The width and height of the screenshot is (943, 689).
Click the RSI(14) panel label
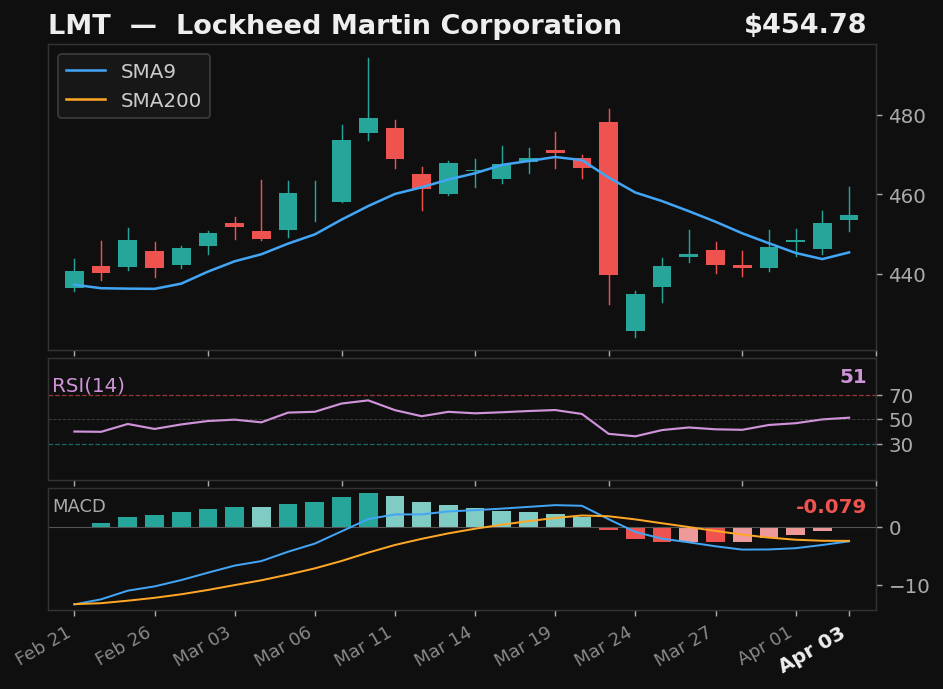[x=88, y=385]
